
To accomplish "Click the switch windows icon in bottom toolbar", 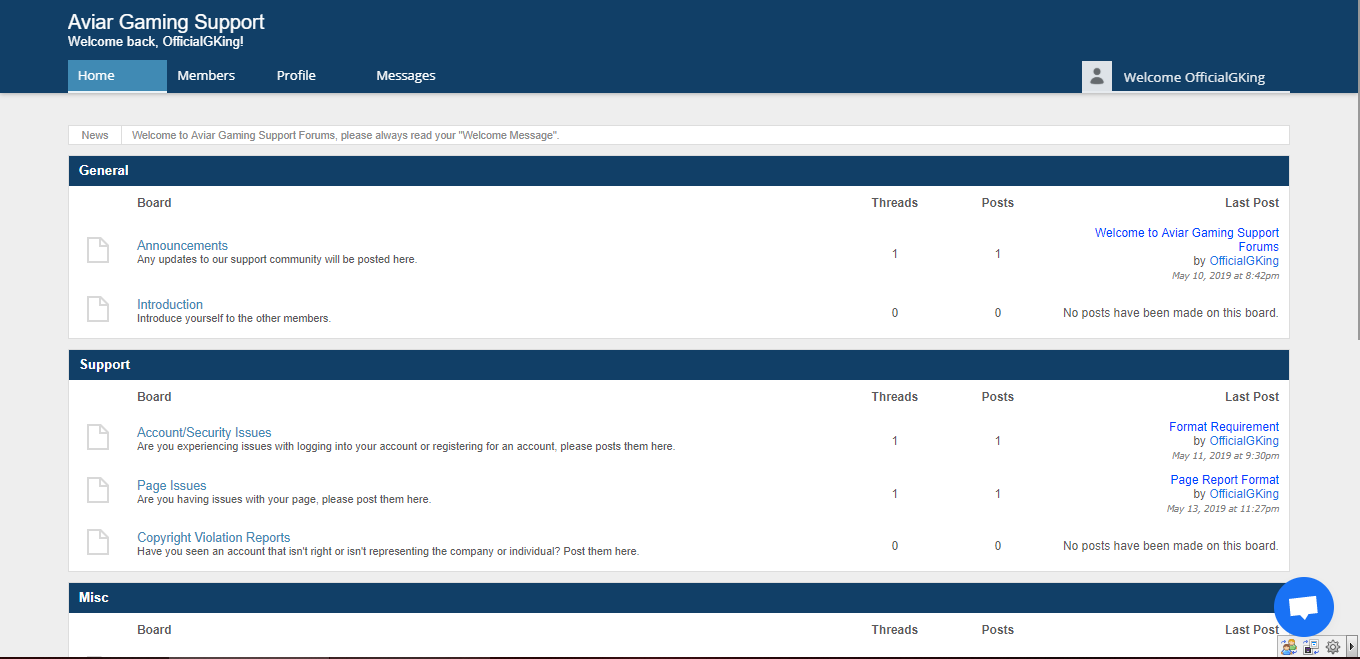I will pyautogui.click(x=1311, y=647).
